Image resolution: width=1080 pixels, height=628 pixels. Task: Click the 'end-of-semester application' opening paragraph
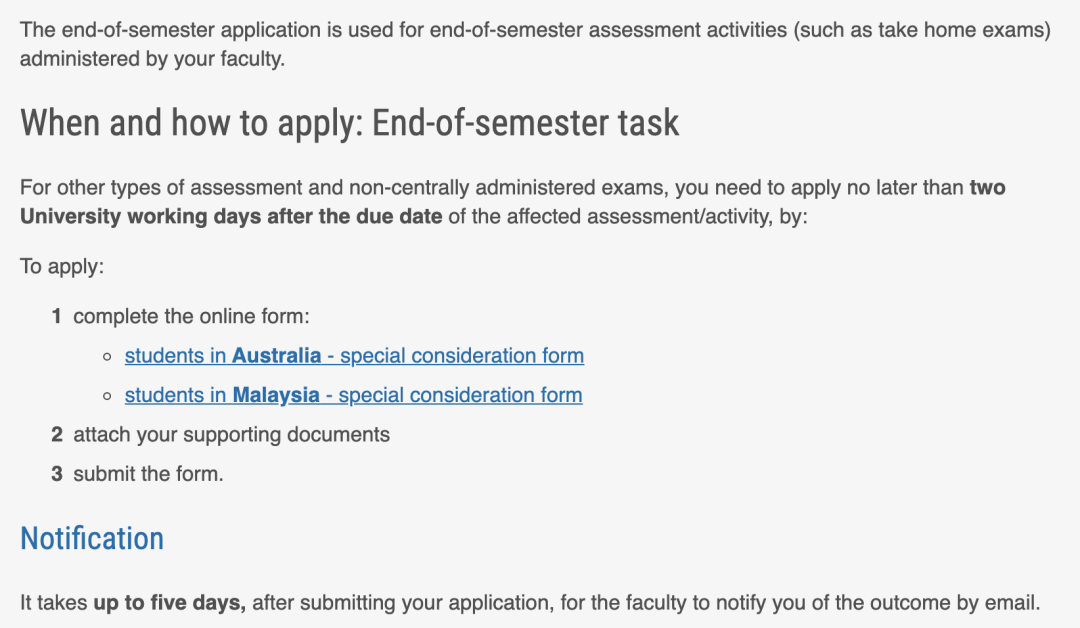535,45
